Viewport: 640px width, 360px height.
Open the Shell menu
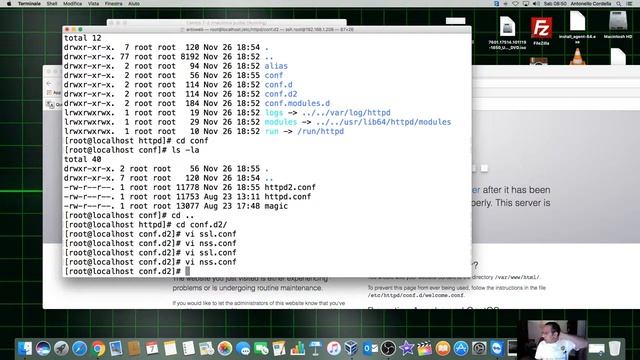tap(52, 4)
